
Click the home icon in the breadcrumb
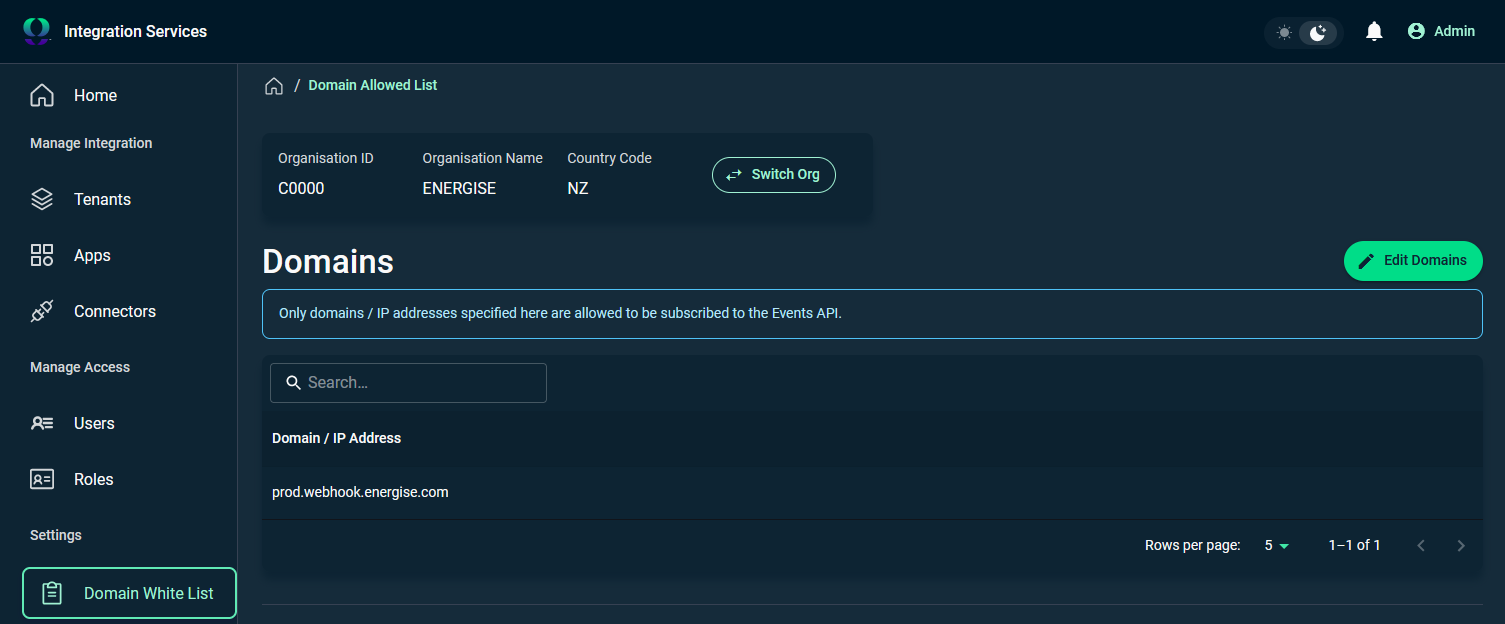(274, 85)
